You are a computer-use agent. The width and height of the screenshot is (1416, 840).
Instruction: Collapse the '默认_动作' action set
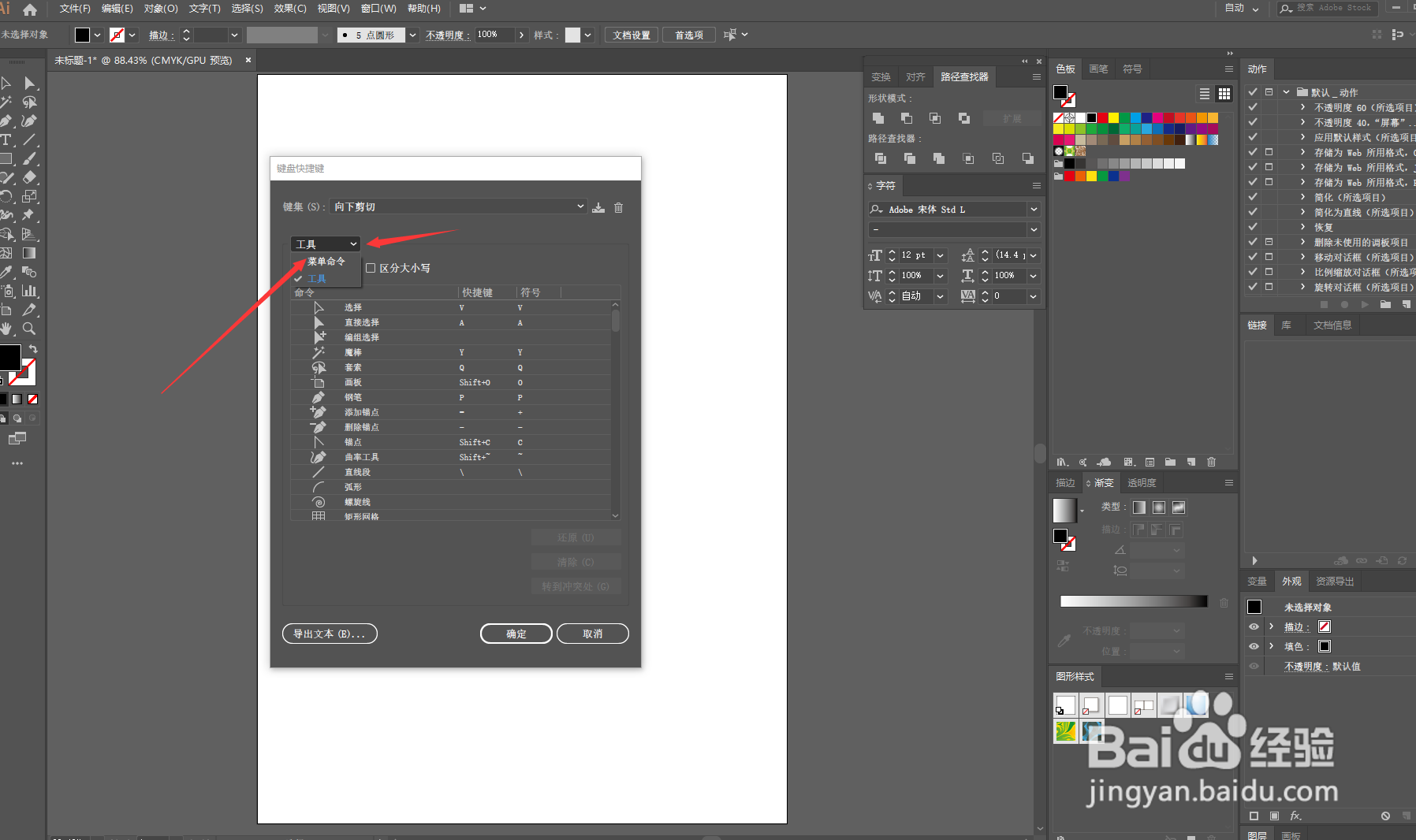(x=1287, y=92)
